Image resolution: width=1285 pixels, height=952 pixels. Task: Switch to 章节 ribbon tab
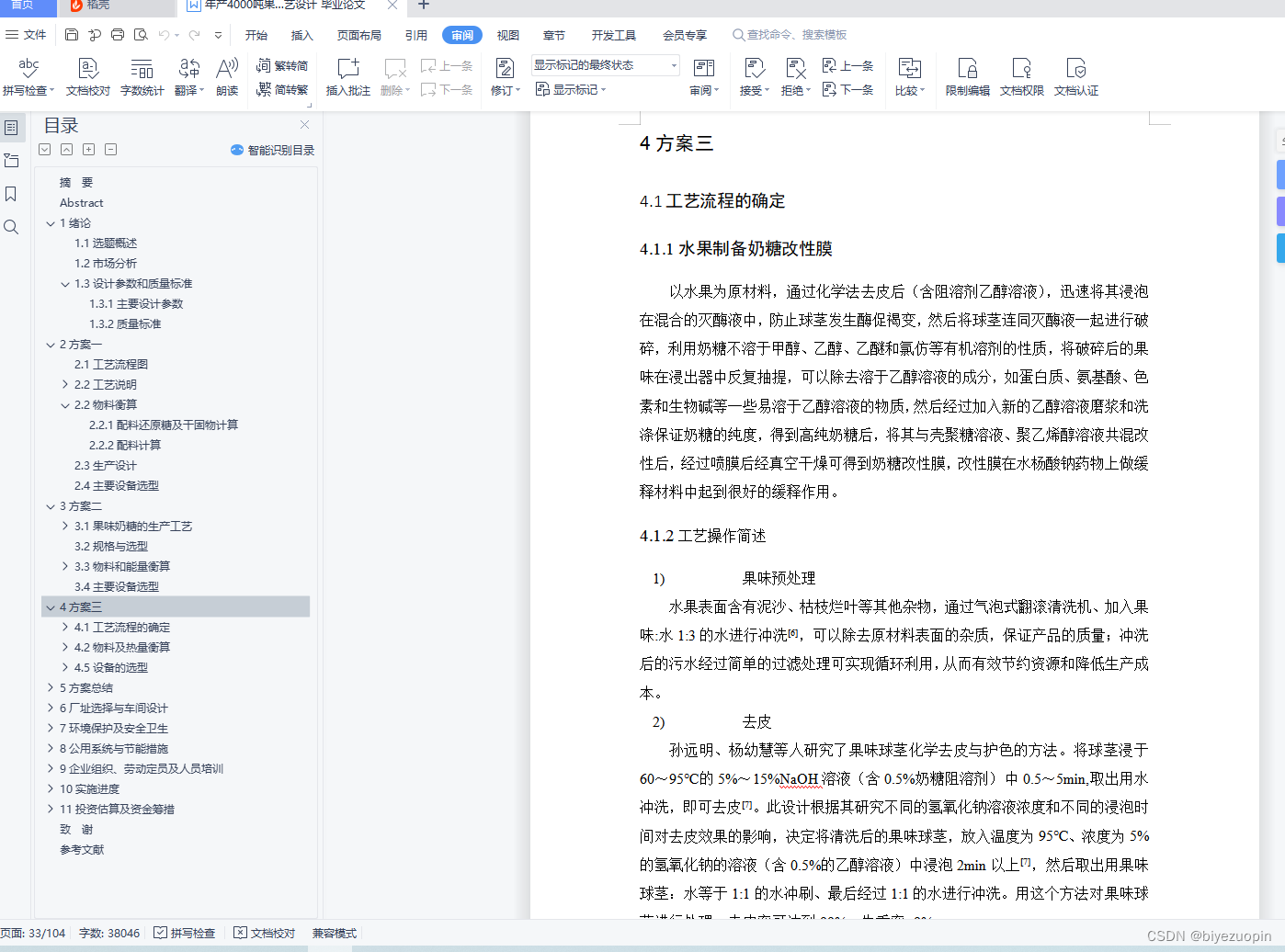pos(554,35)
